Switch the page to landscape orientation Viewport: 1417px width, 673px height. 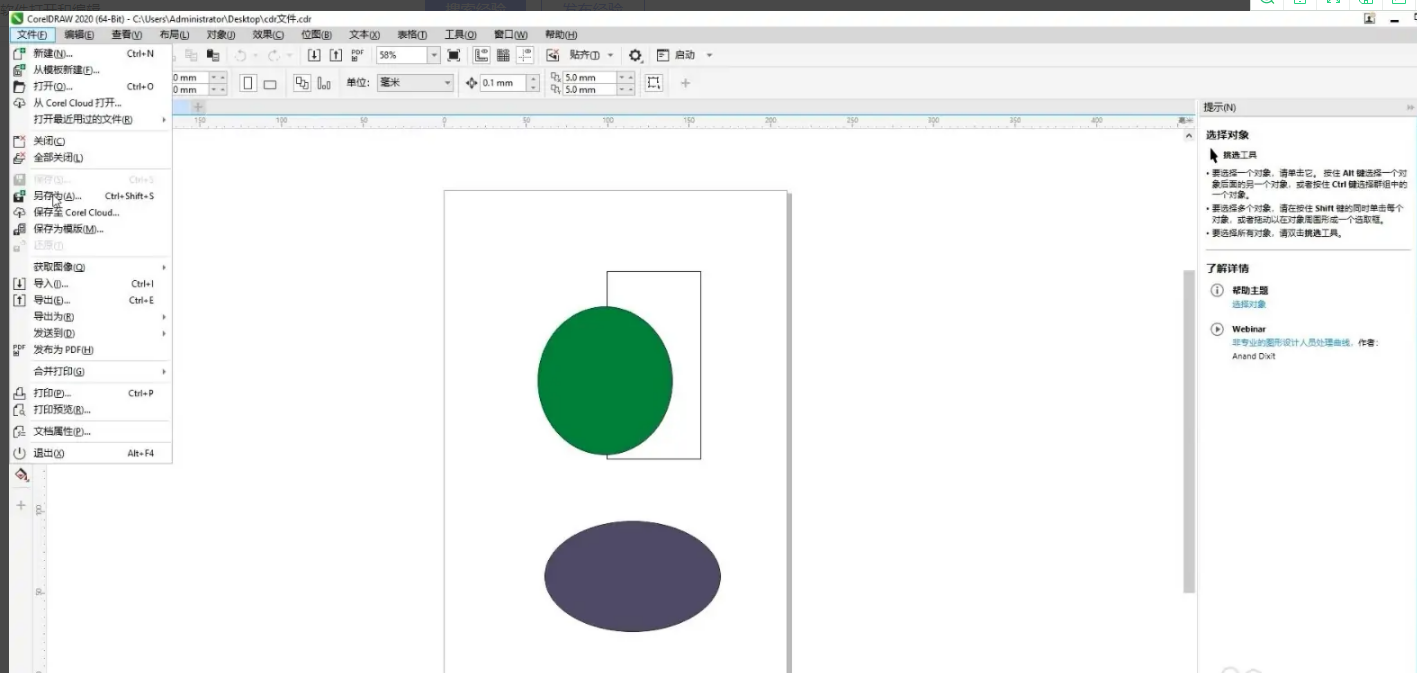point(270,83)
